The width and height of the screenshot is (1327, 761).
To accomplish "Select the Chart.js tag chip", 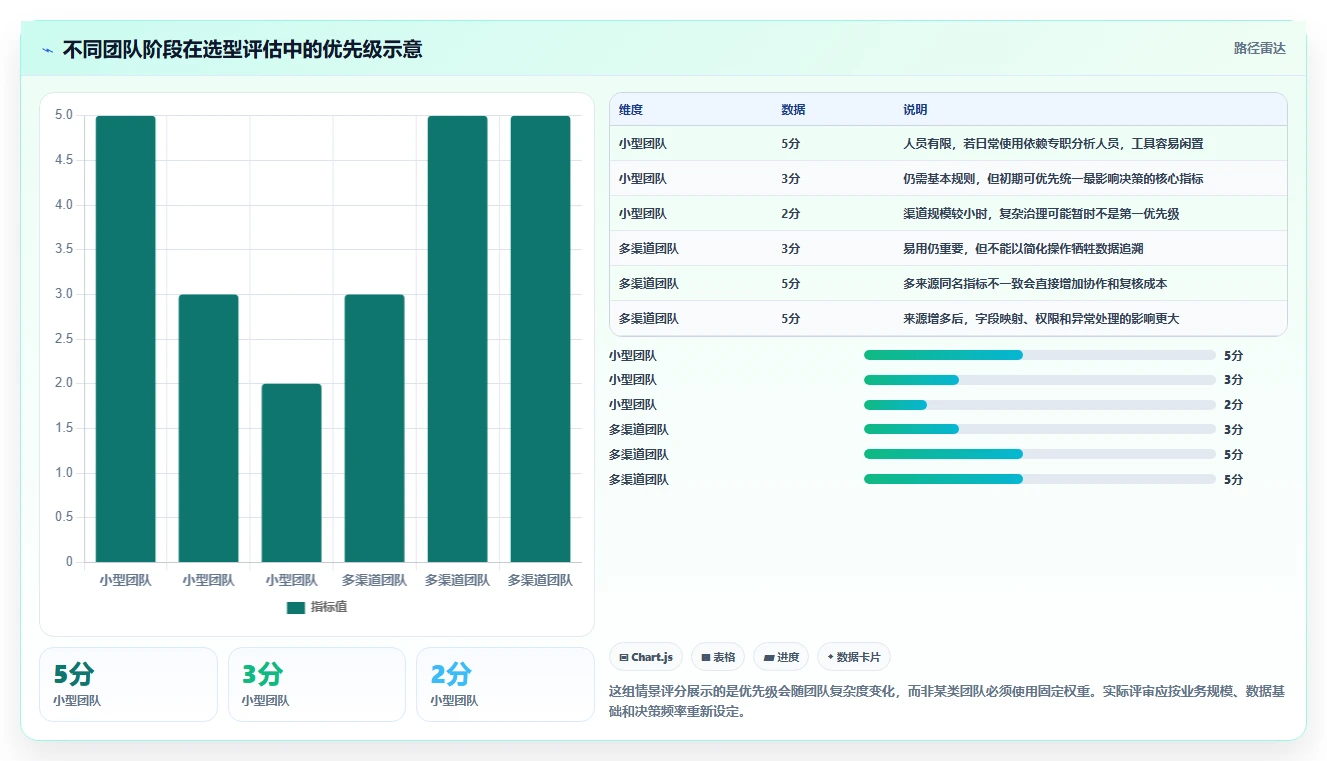I will coord(647,657).
